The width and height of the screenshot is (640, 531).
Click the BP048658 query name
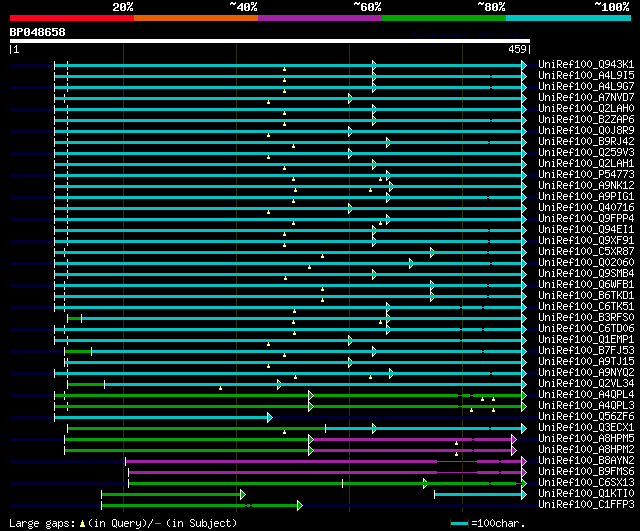(38, 32)
